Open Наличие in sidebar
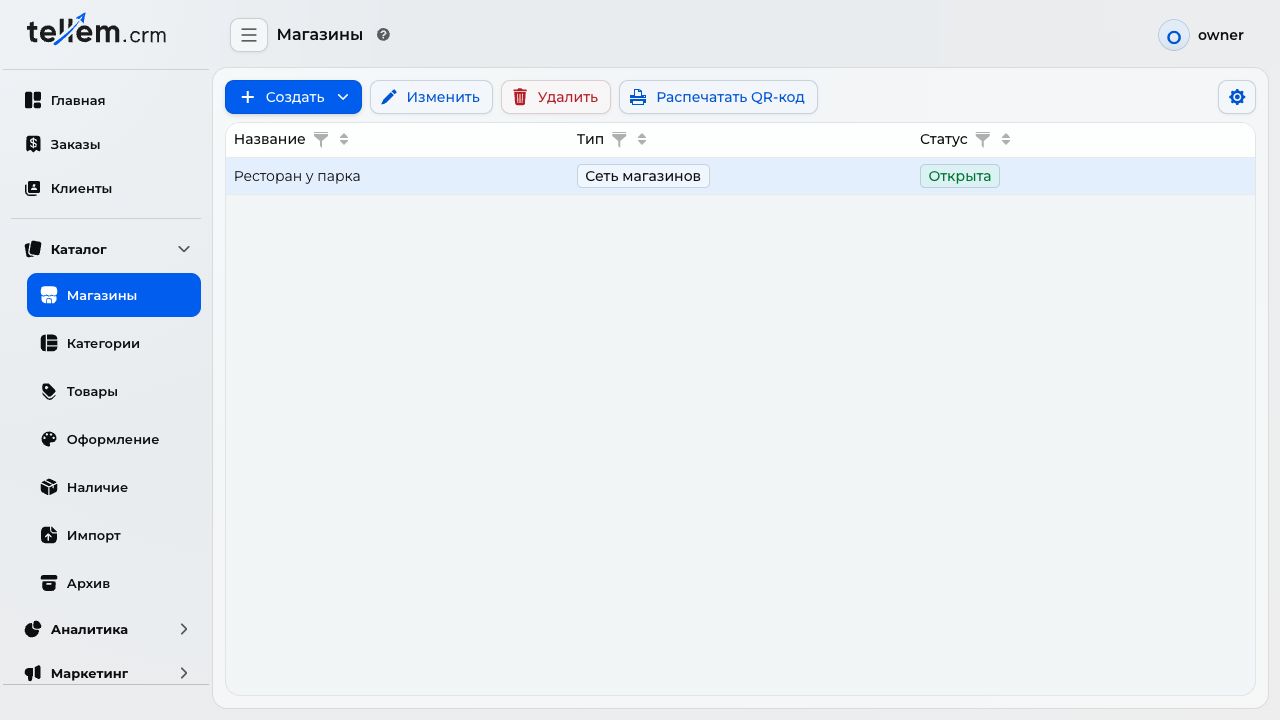 coord(114,487)
